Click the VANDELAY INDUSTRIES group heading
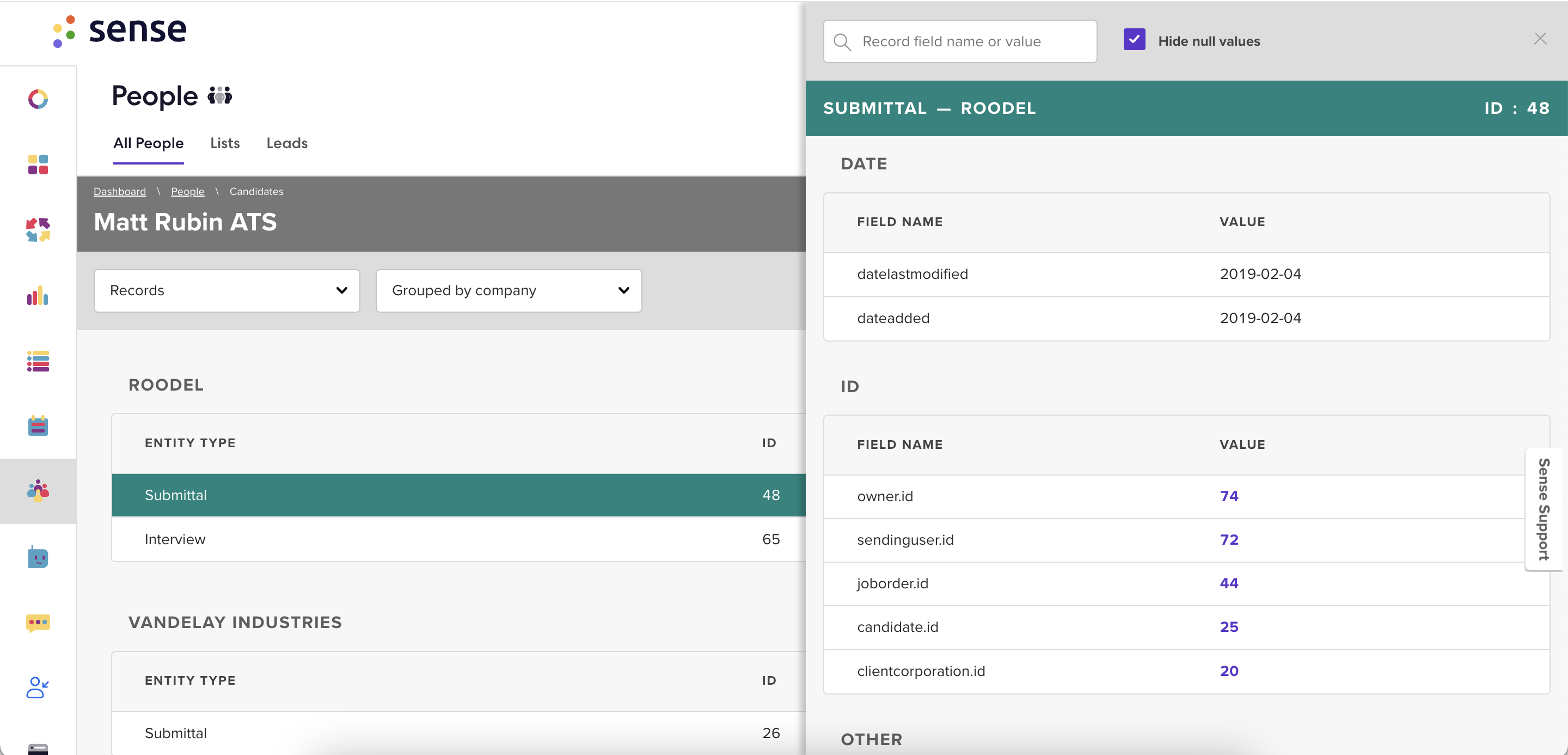The height and width of the screenshot is (755, 1568). tap(235, 622)
